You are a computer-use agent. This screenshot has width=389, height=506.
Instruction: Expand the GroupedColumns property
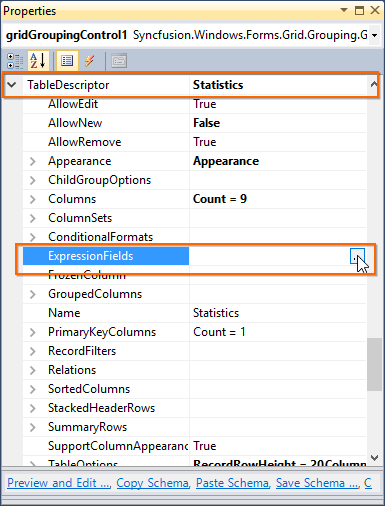point(33,294)
